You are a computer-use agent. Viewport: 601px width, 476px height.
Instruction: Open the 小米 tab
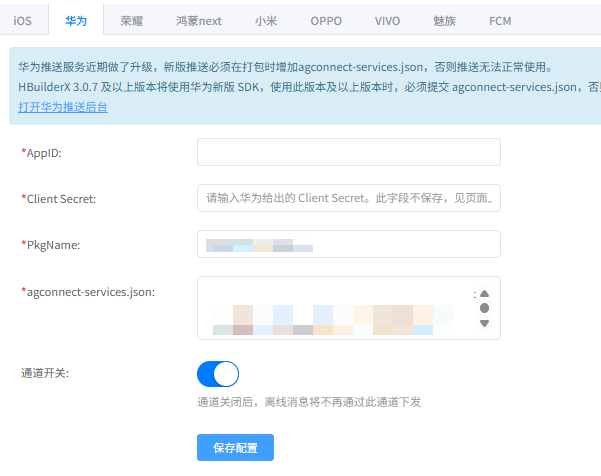click(x=266, y=21)
